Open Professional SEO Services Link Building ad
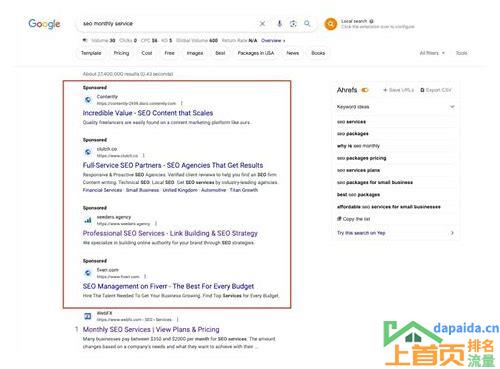 pos(170,233)
